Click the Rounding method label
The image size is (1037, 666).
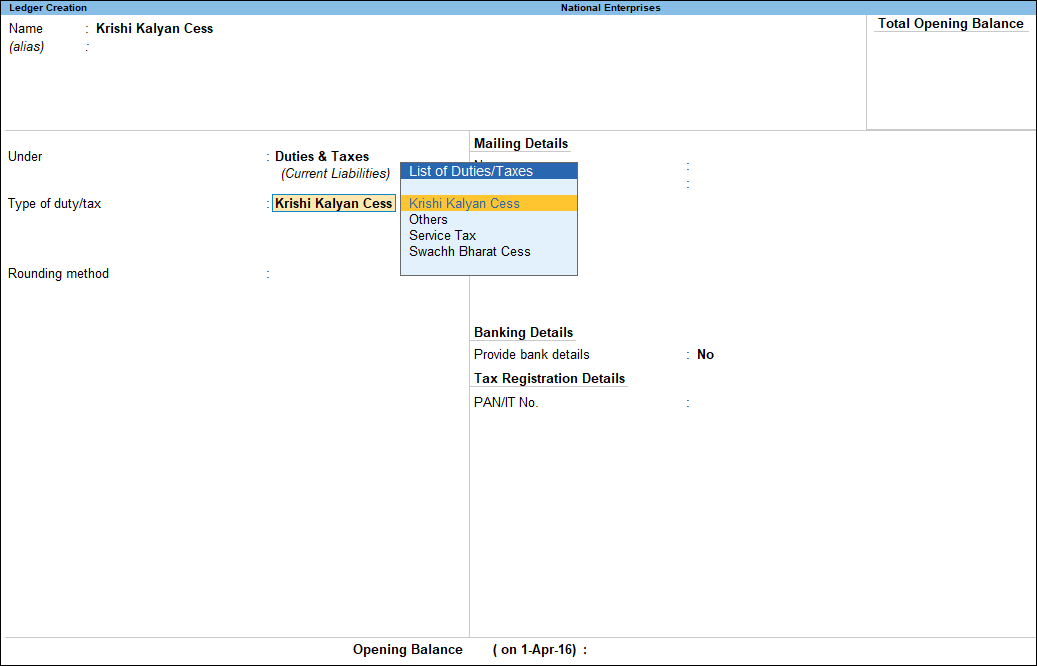(58, 274)
